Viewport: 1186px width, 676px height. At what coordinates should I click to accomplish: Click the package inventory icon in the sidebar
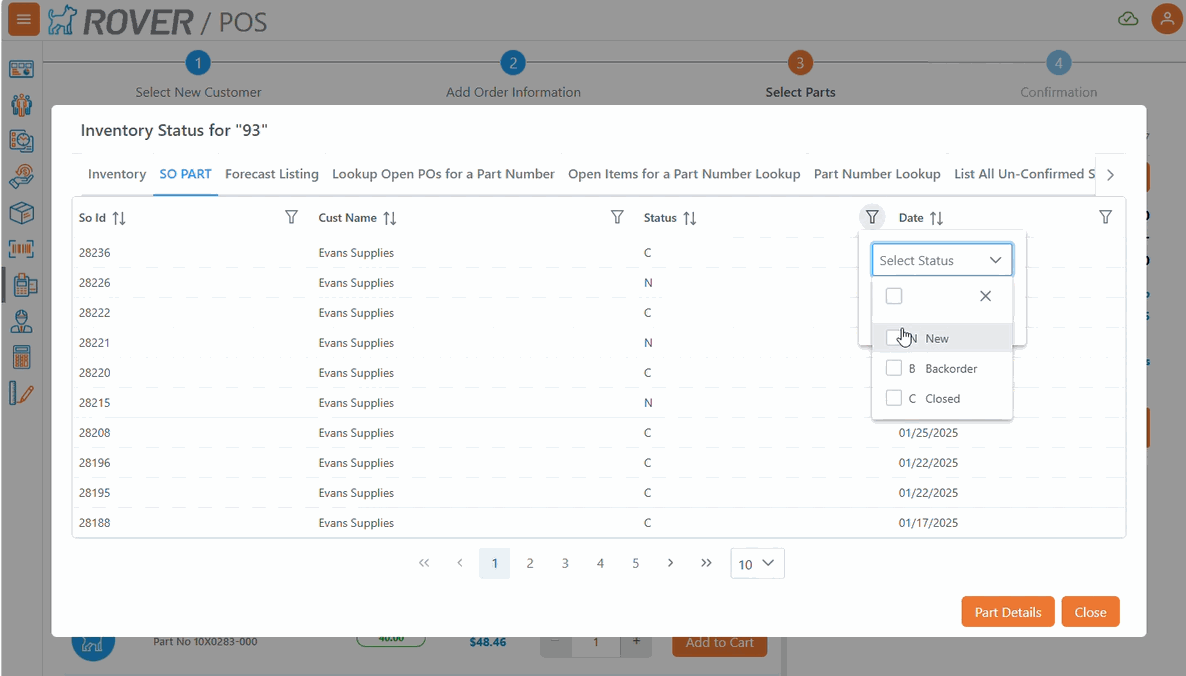pyautogui.click(x=22, y=213)
